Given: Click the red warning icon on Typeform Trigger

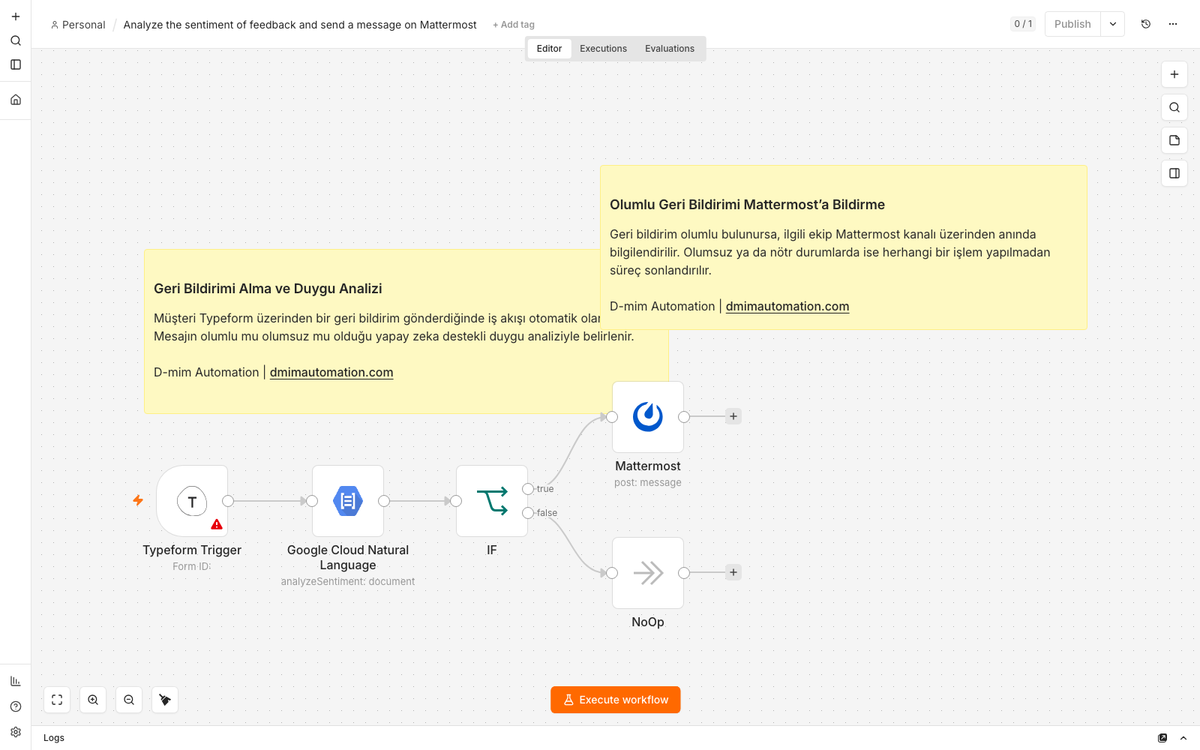Looking at the screenshot, I should coord(216,524).
